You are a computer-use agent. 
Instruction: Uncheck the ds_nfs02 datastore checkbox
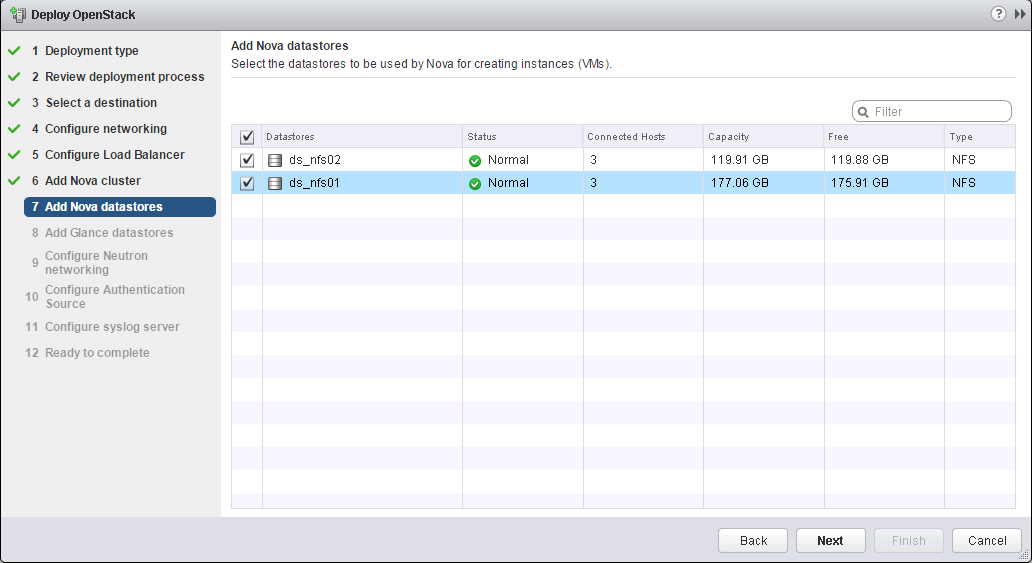click(247, 160)
